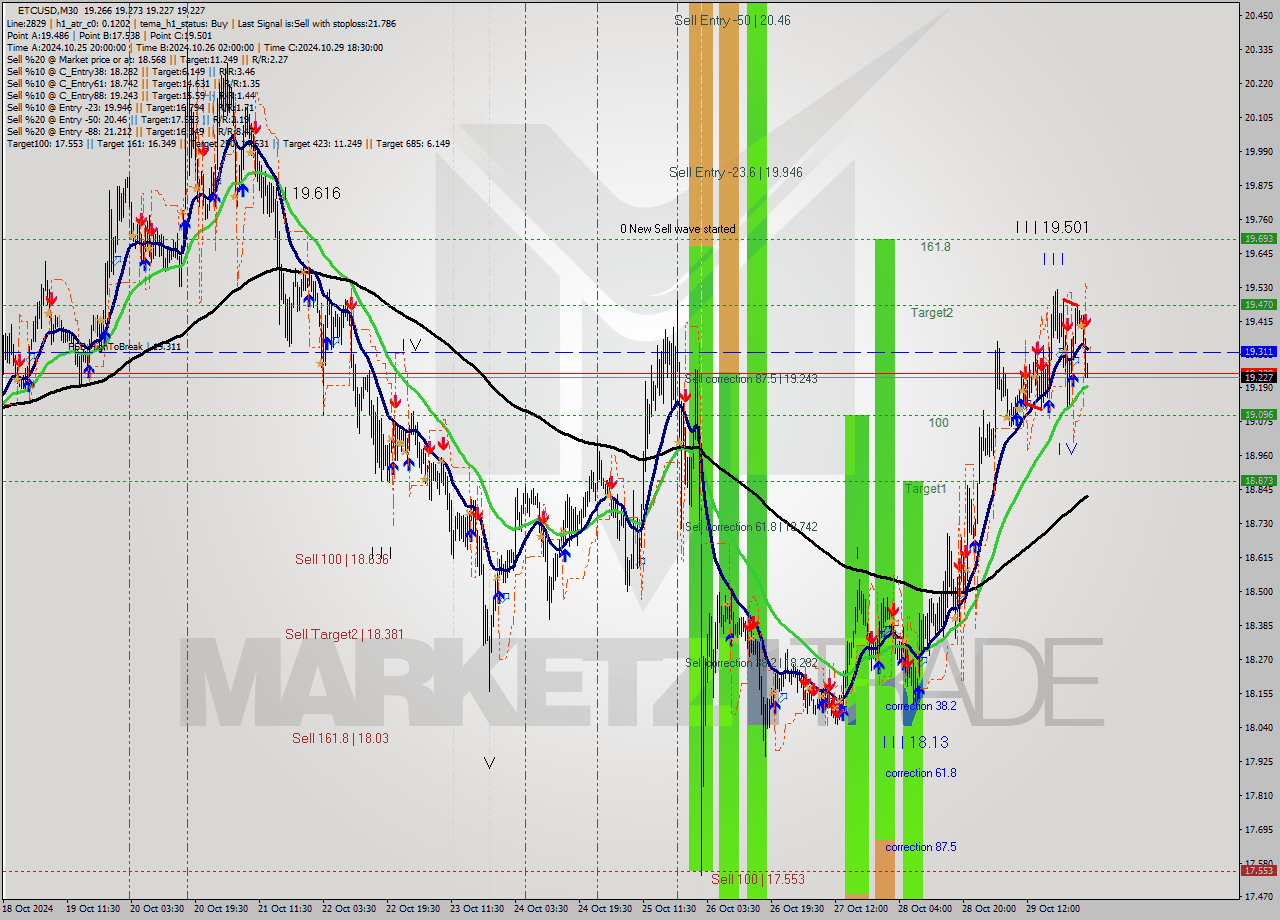Click the red 'Sell 100 | 17.553' label
The height and width of the screenshot is (920, 1280).
(757, 879)
